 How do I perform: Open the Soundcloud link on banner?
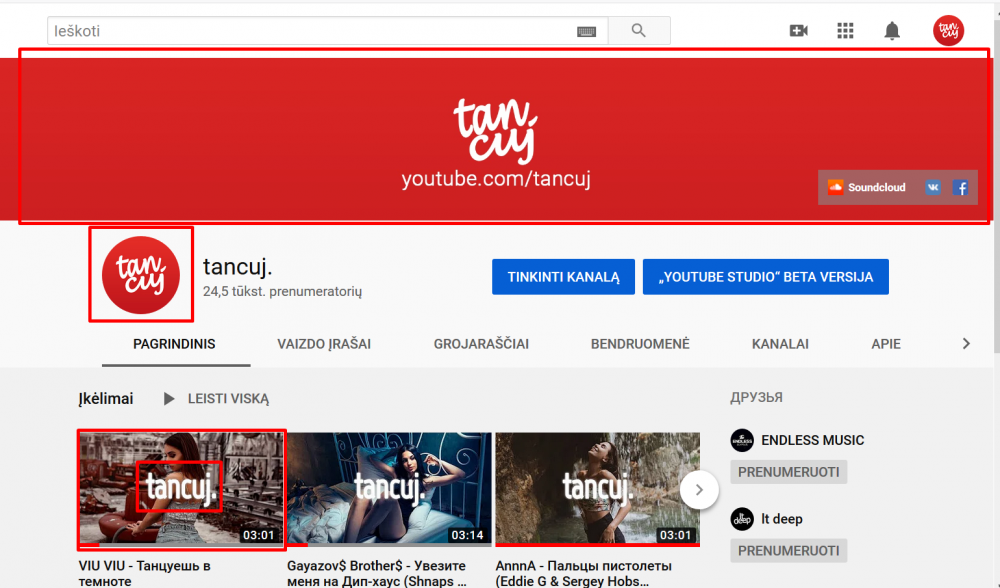point(867,187)
